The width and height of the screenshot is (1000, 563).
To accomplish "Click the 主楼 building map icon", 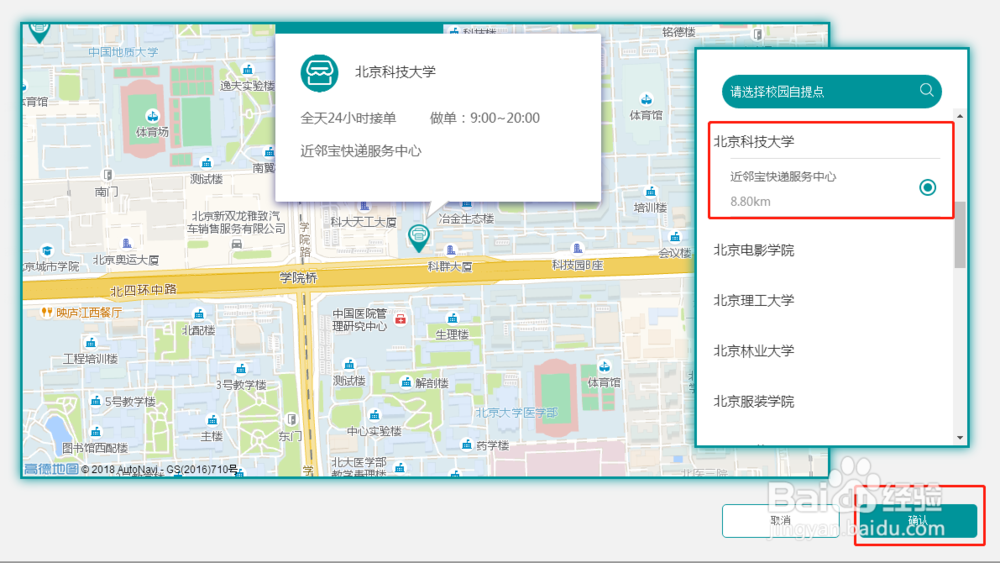I will (x=212, y=420).
